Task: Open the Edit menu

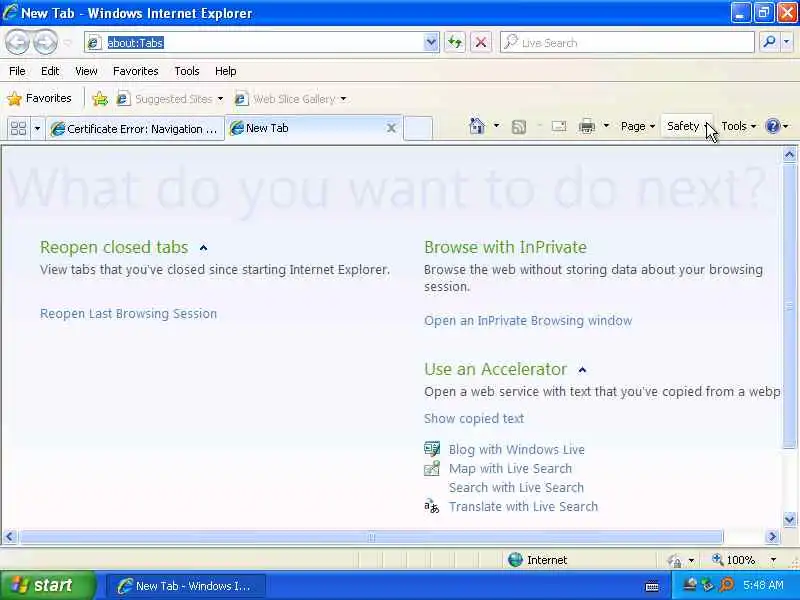Action: tap(50, 71)
